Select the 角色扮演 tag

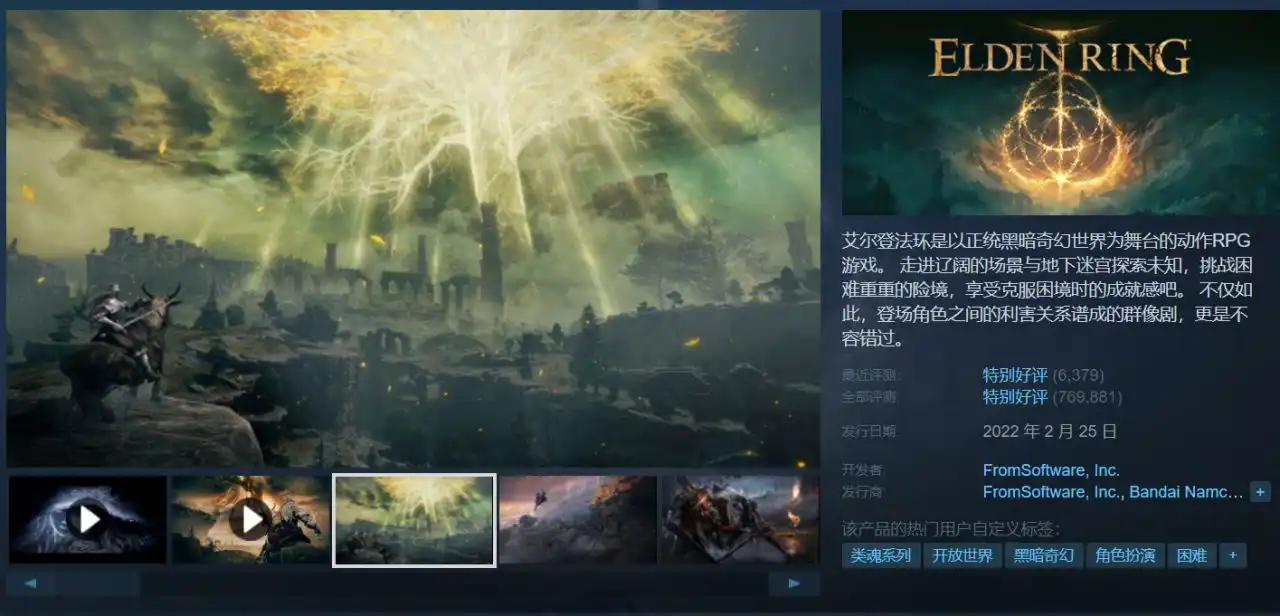(1125, 556)
